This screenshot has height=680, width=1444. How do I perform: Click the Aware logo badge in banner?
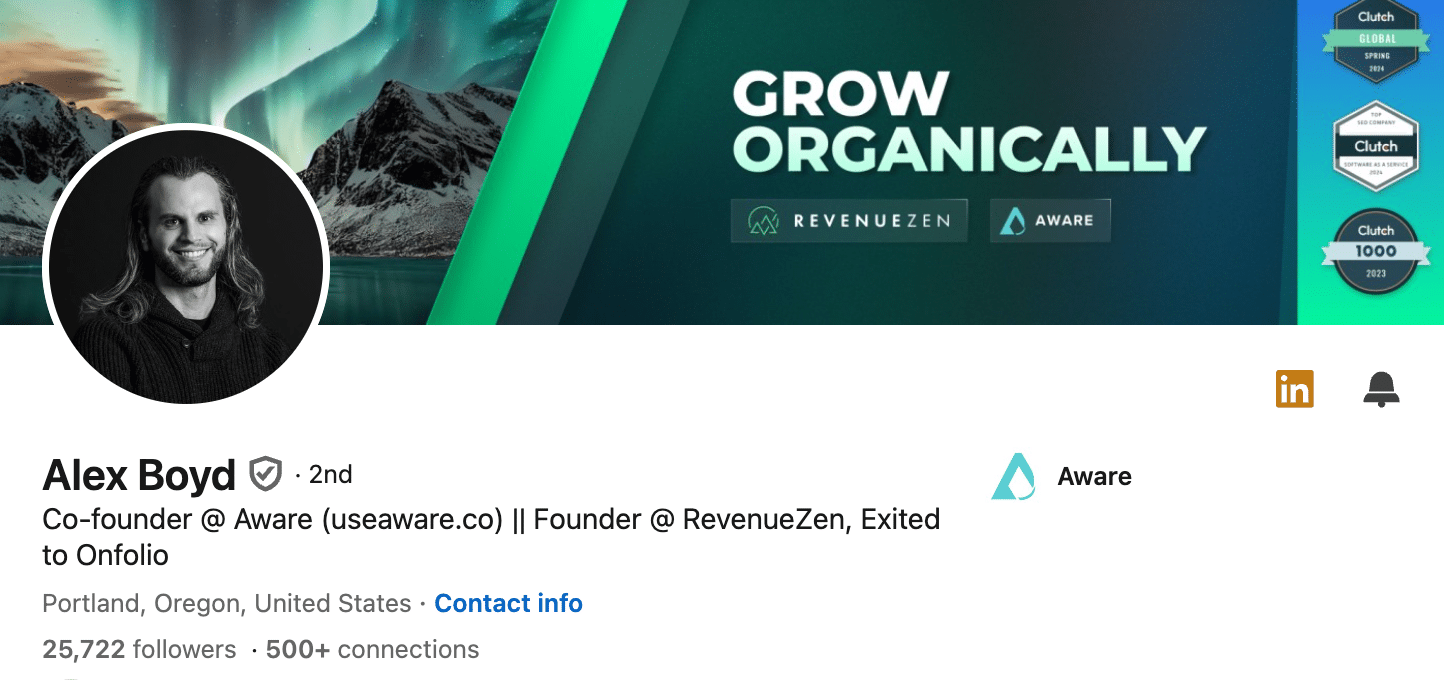point(1050,221)
